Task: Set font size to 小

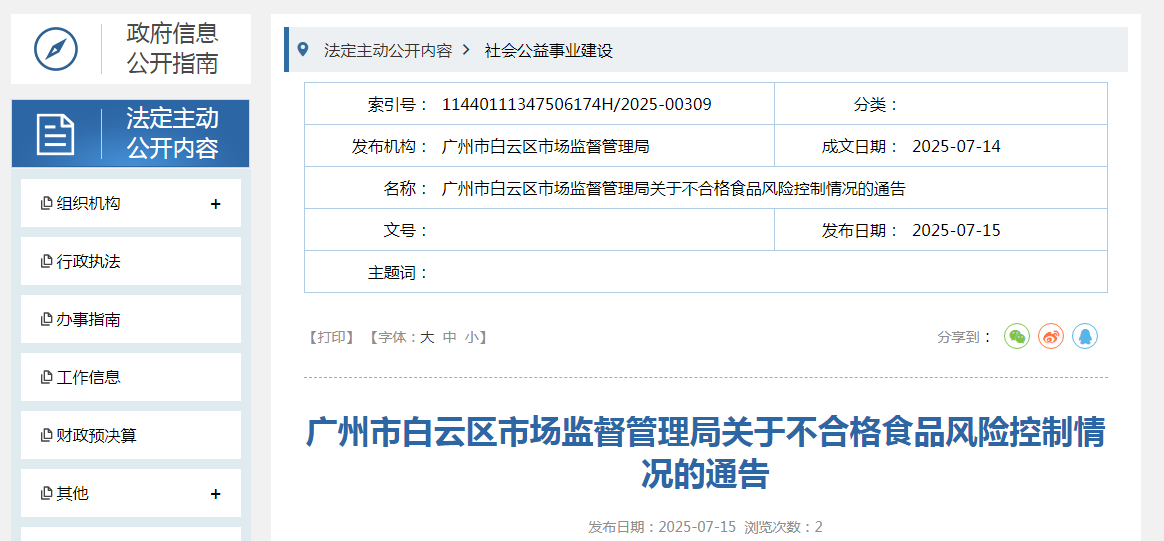Action: 471,337
